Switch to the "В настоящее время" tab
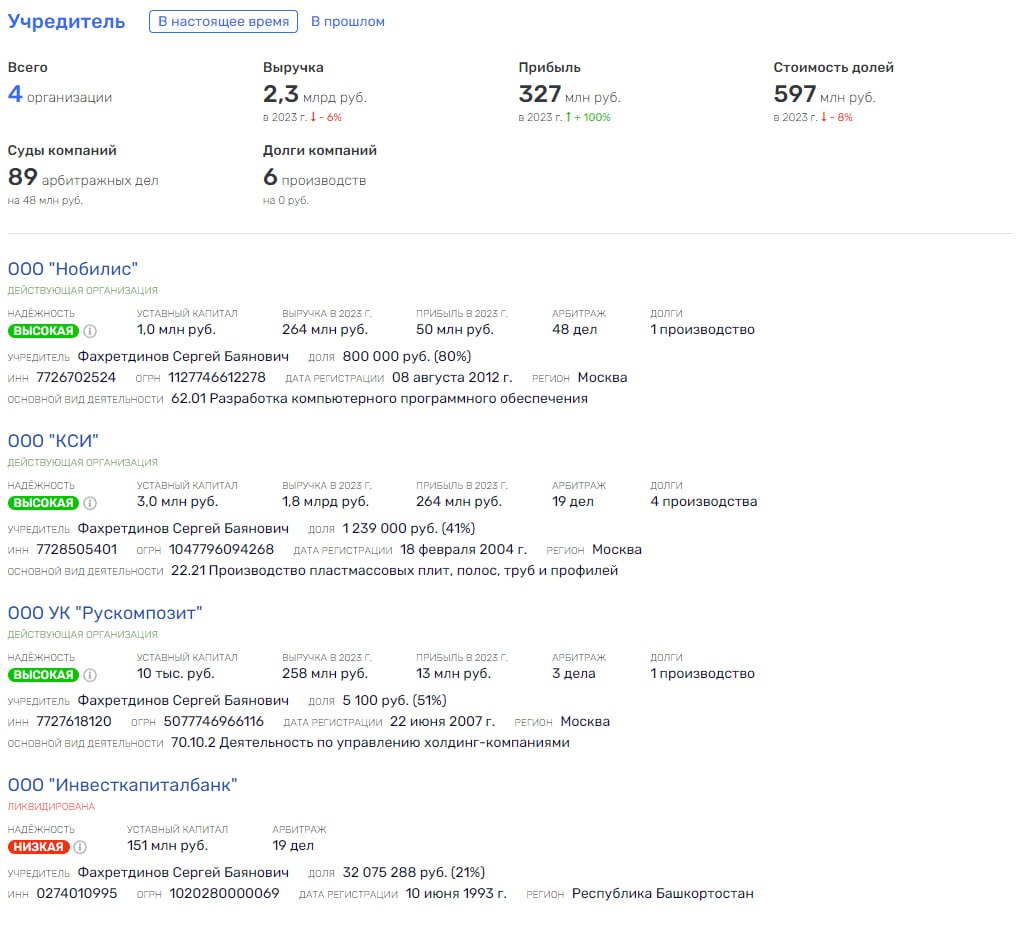1018x925 pixels. (x=223, y=21)
